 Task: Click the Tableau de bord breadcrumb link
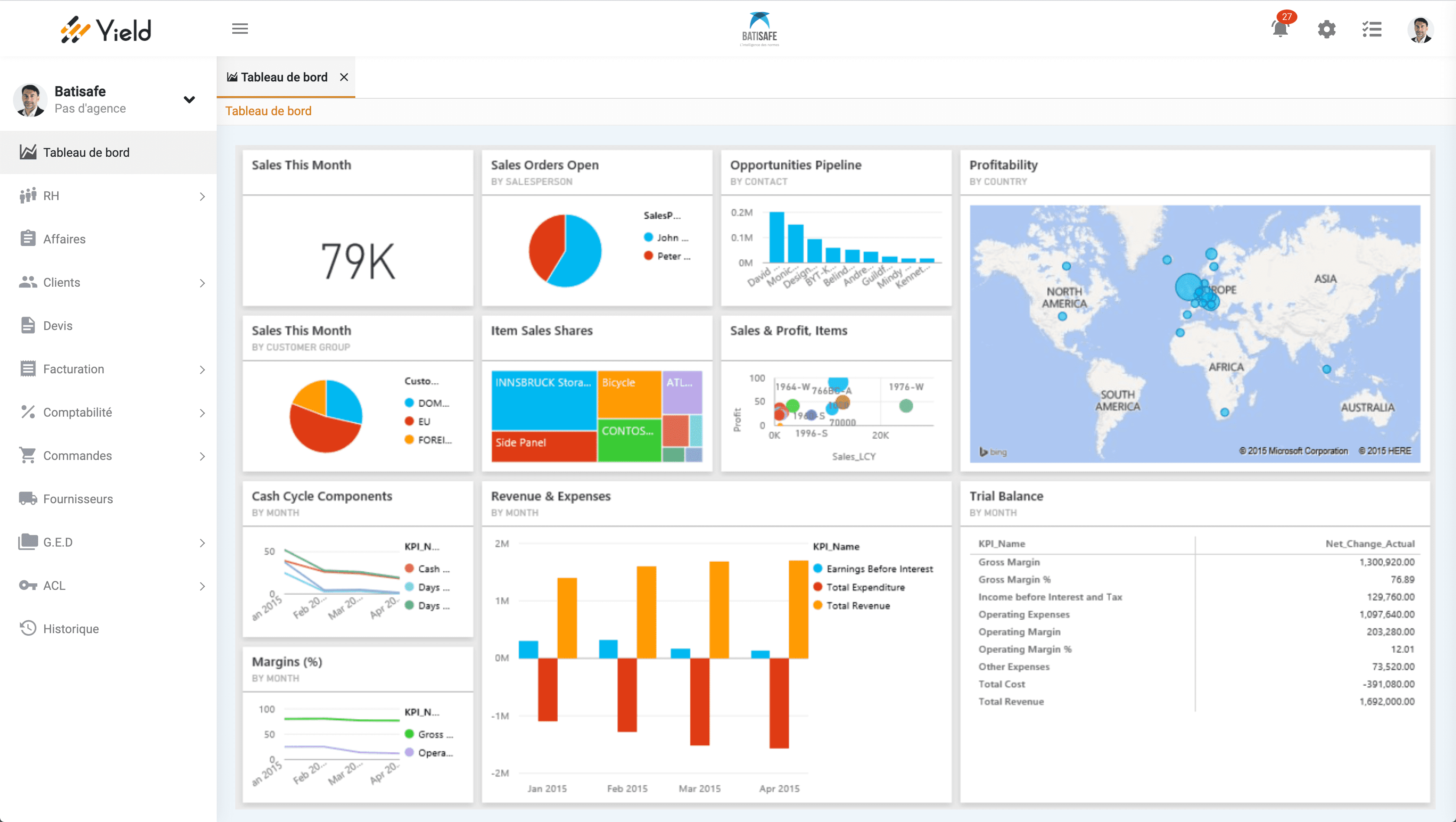[268, 111]
